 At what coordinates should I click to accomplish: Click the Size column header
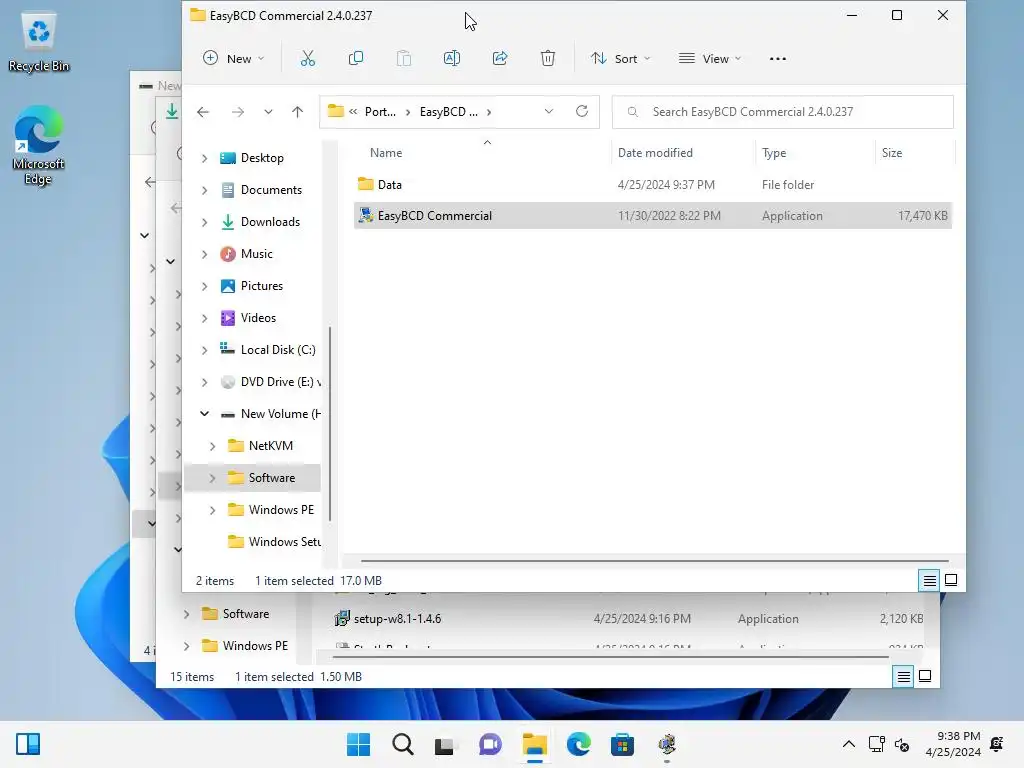coord(892,153)
